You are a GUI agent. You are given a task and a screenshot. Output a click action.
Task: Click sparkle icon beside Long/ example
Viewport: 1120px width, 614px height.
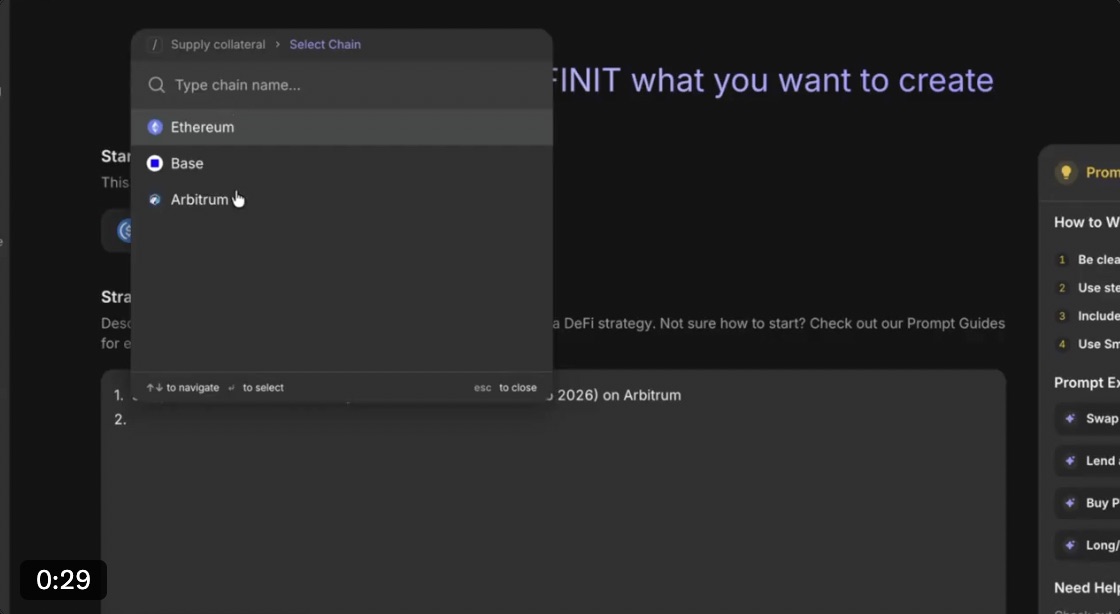coord(1070,545)
